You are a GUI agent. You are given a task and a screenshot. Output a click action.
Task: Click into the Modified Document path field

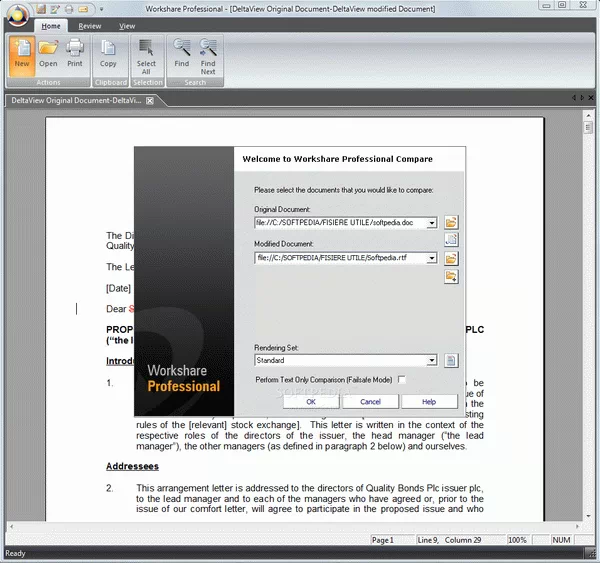click(x=341, y=258)
